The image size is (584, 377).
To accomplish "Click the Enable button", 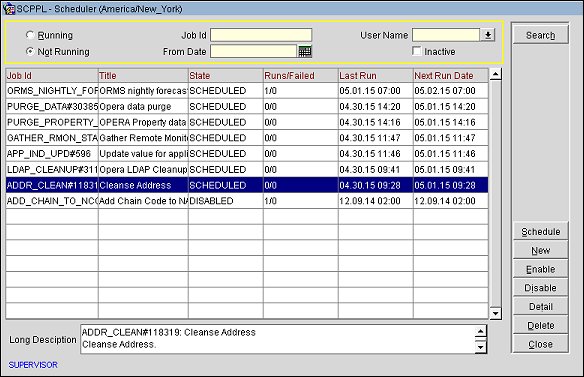I will [540, 269].
